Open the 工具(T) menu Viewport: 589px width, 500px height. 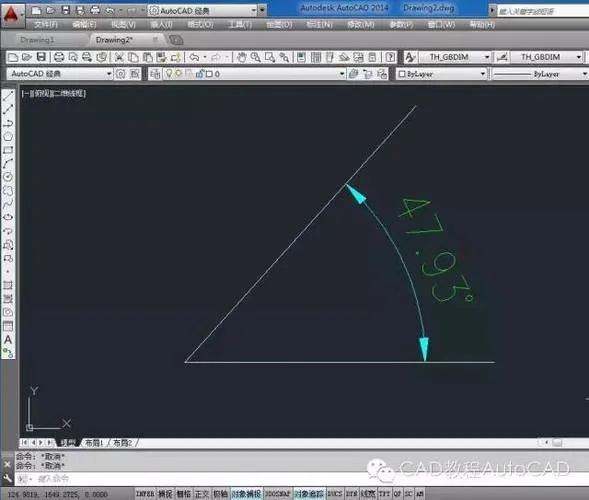tap(240, 25)
